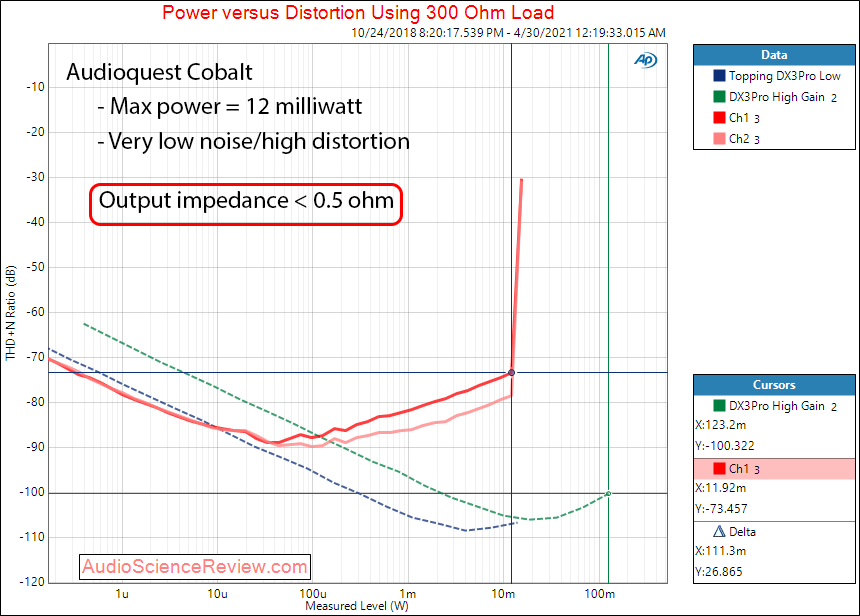This screenshot has height=616, width=860.
Task: Click the "Ch1" label in the Data legend
Action: coord(739,117)
